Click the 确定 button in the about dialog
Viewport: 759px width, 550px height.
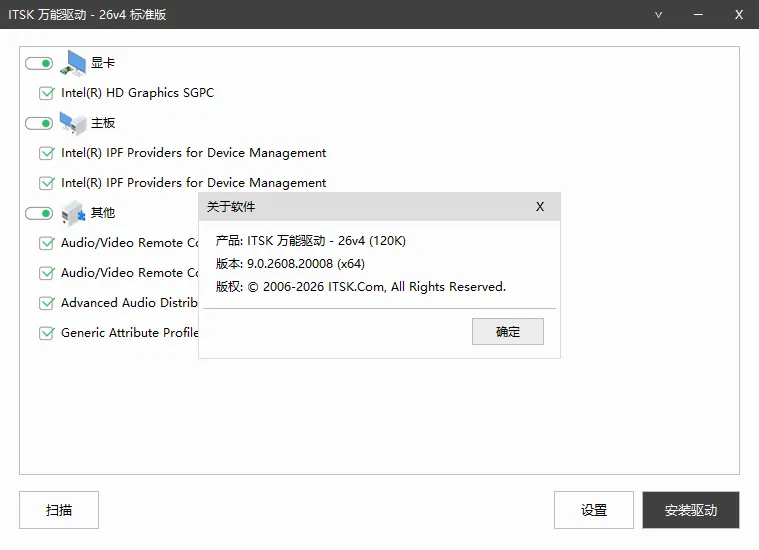point(508,332)
